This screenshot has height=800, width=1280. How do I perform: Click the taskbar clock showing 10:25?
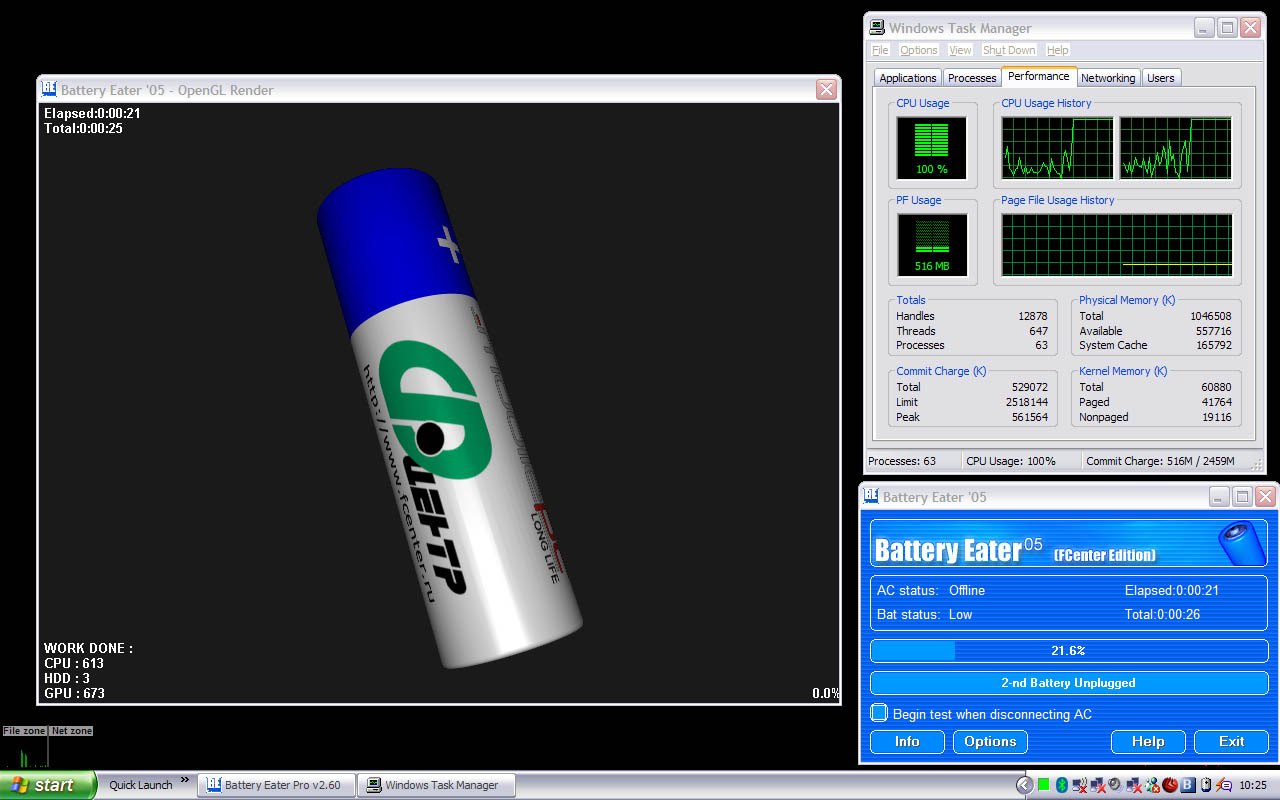pyautogui.click(x=1253, y=785)
